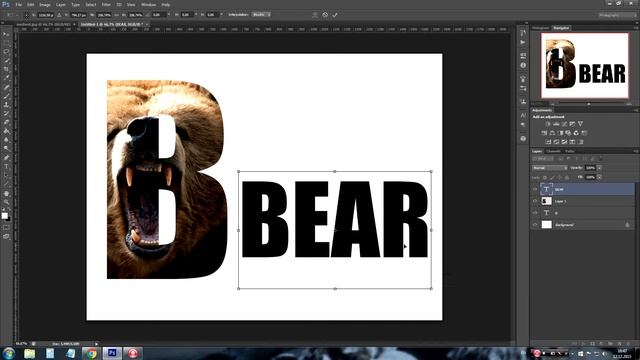The image size is (640, 360).
Task: Select the Zoom tool in toolbox
Action: tap(6, 202)
